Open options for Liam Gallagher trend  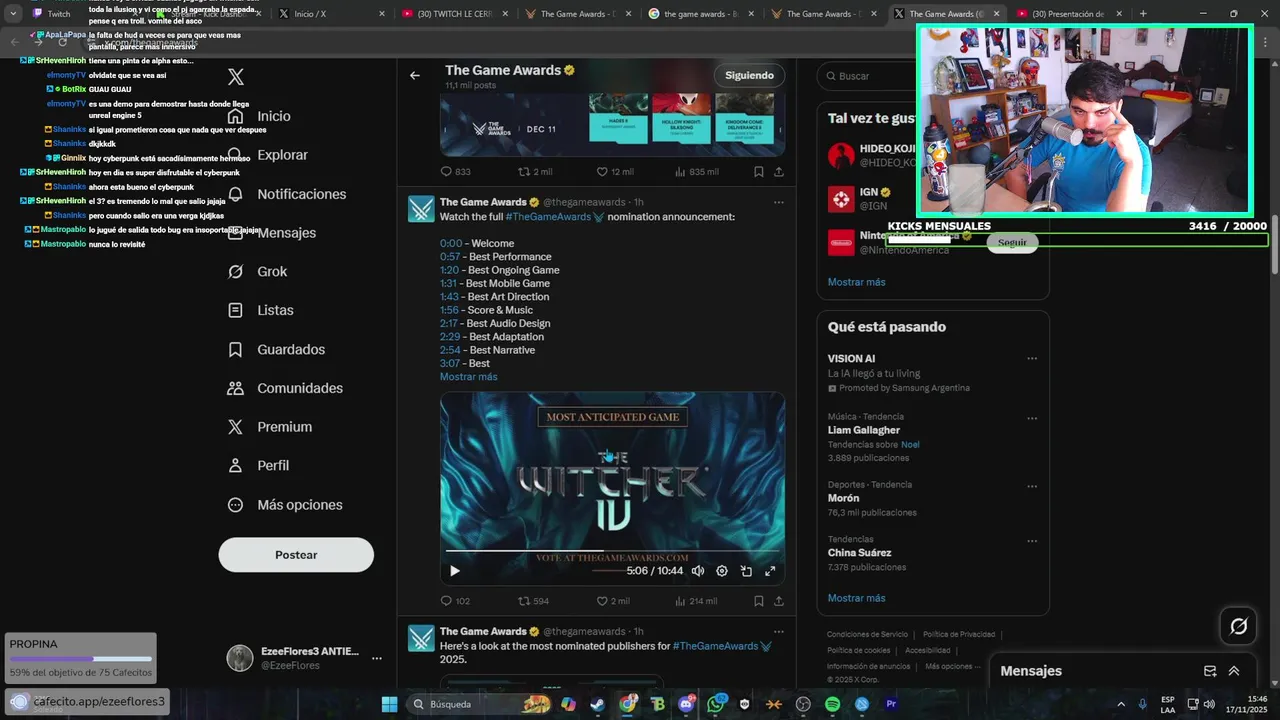(x=1032, y=418)
